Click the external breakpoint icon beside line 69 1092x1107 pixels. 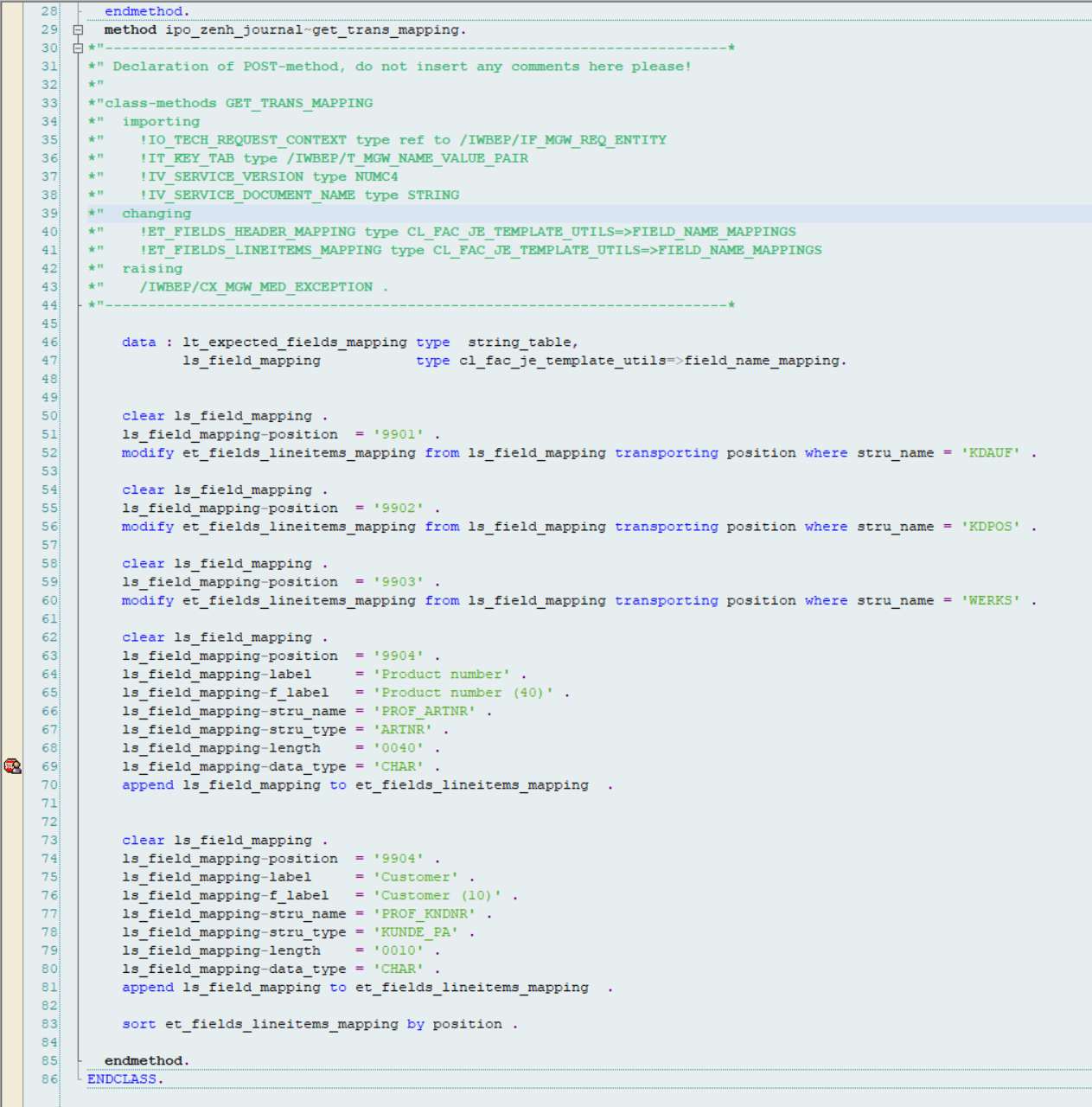(x=12, y=766)
